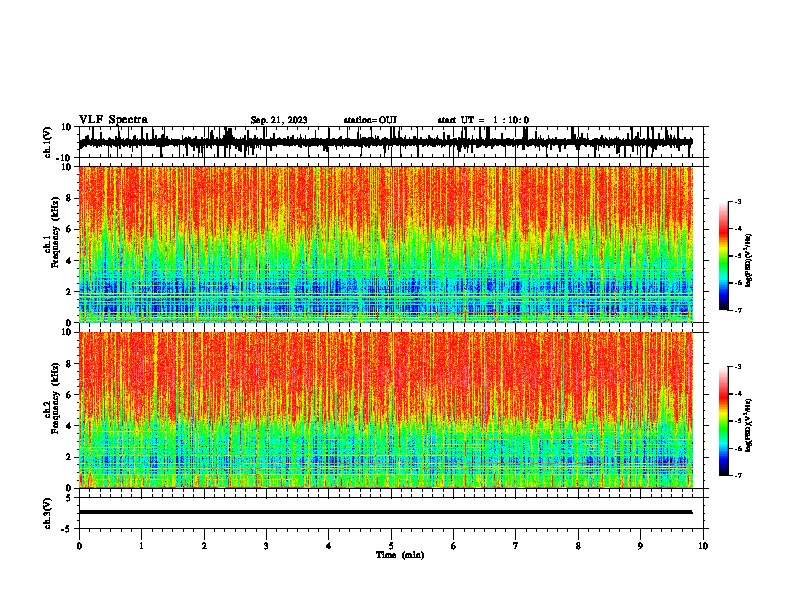Click the "6" kHz tick on ch.2 frequency axis
Viewport: 792px width, 612px height.
click(x=70, y=394)
